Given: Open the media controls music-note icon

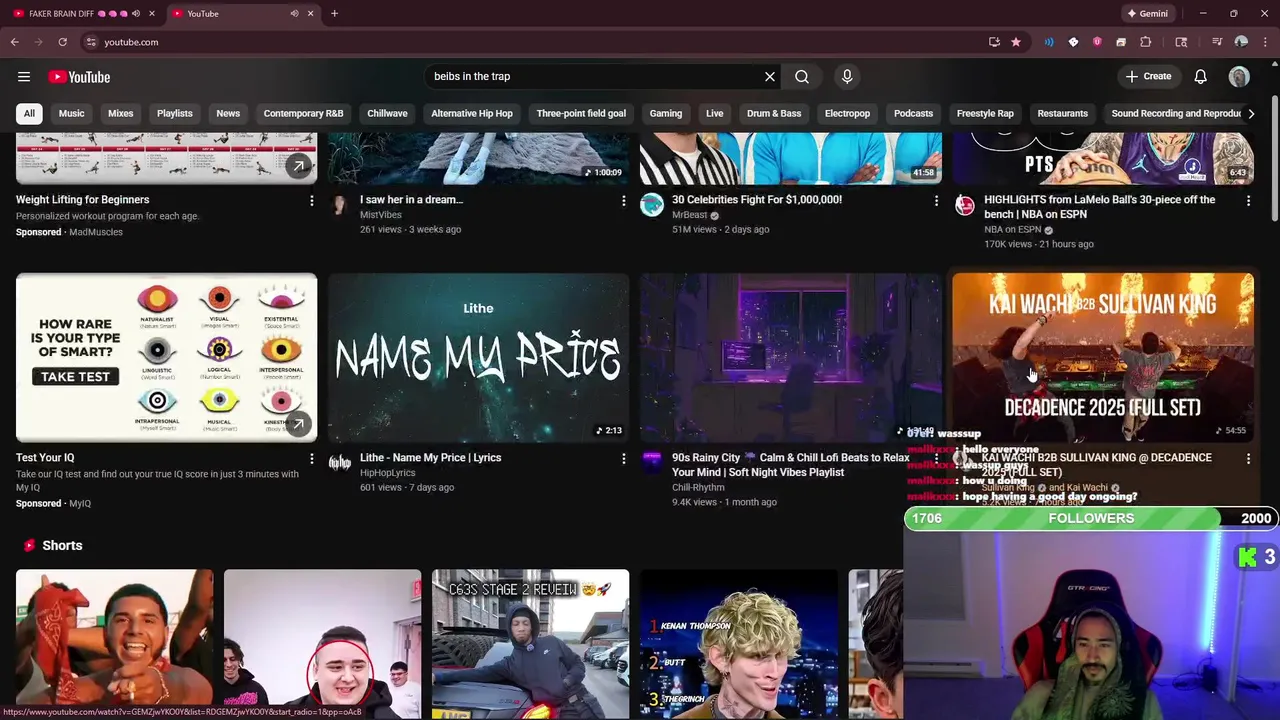Looking at the screenshot, I should tap(1217, 42).
